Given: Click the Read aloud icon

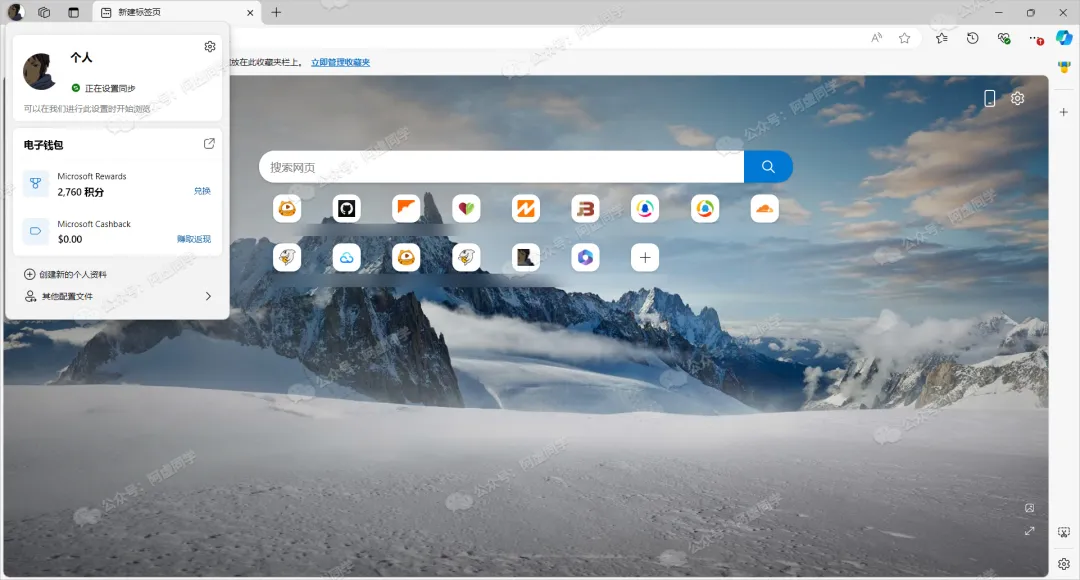Looking at the screenshot, I should (x=876, y=38).
